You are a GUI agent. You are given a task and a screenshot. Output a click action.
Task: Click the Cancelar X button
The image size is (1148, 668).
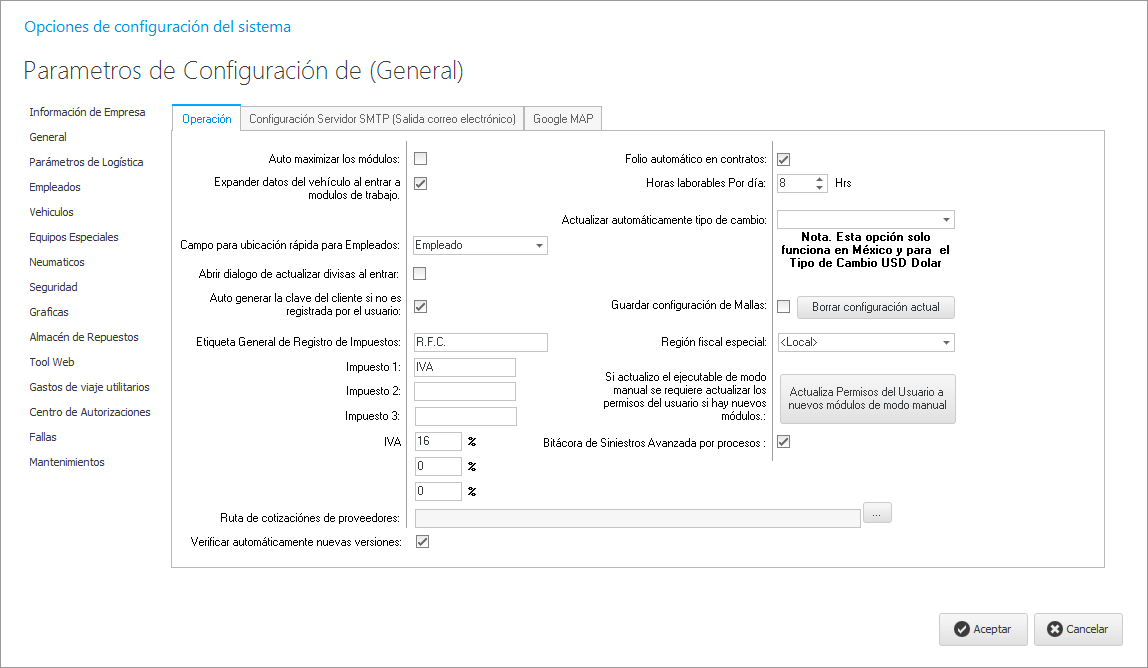[x=1078, y=629]
